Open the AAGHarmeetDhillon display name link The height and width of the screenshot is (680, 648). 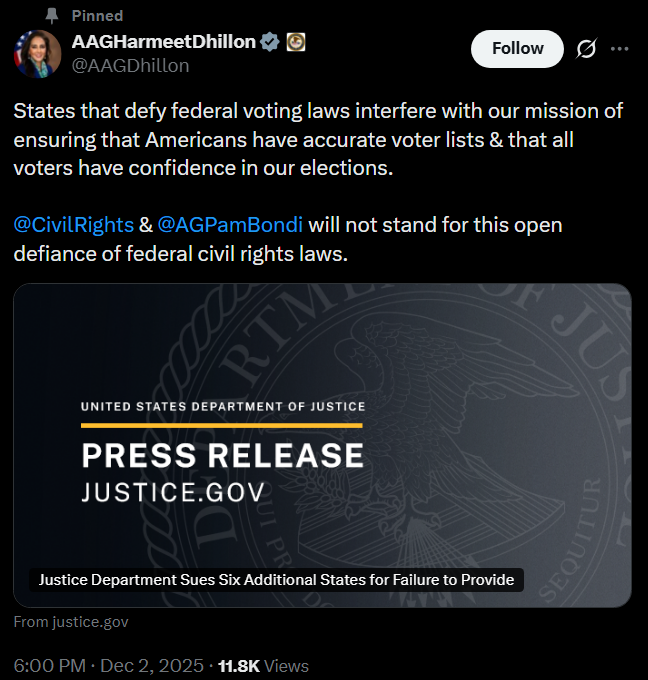pos(165,42)
